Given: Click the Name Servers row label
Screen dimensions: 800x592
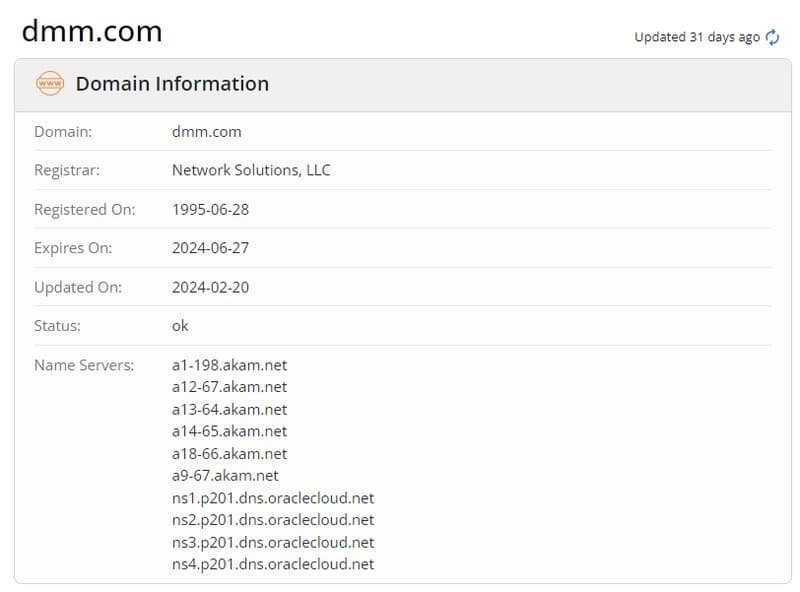Looking at the screenshot, I should 85,365.
